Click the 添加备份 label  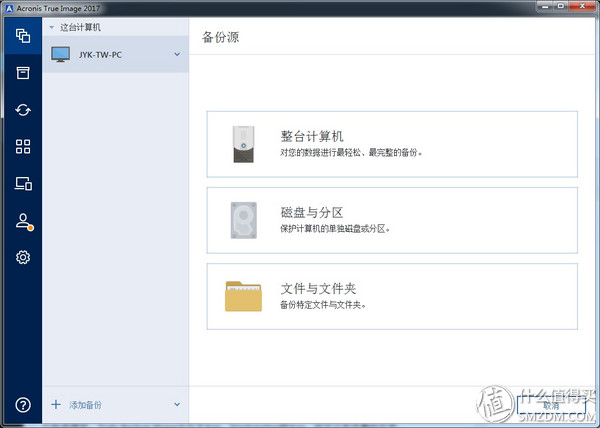(x=85, y=405)
